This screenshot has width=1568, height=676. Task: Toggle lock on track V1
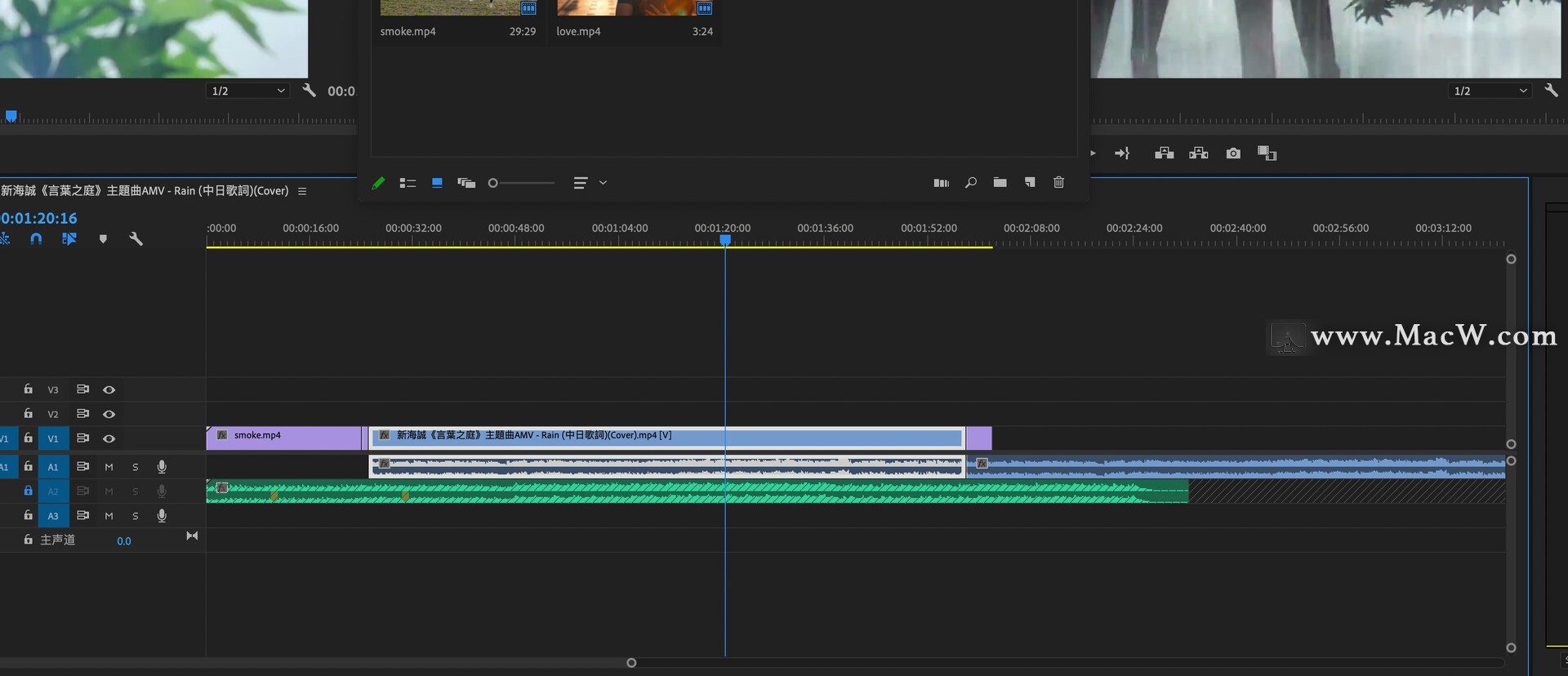coord(28,438)
